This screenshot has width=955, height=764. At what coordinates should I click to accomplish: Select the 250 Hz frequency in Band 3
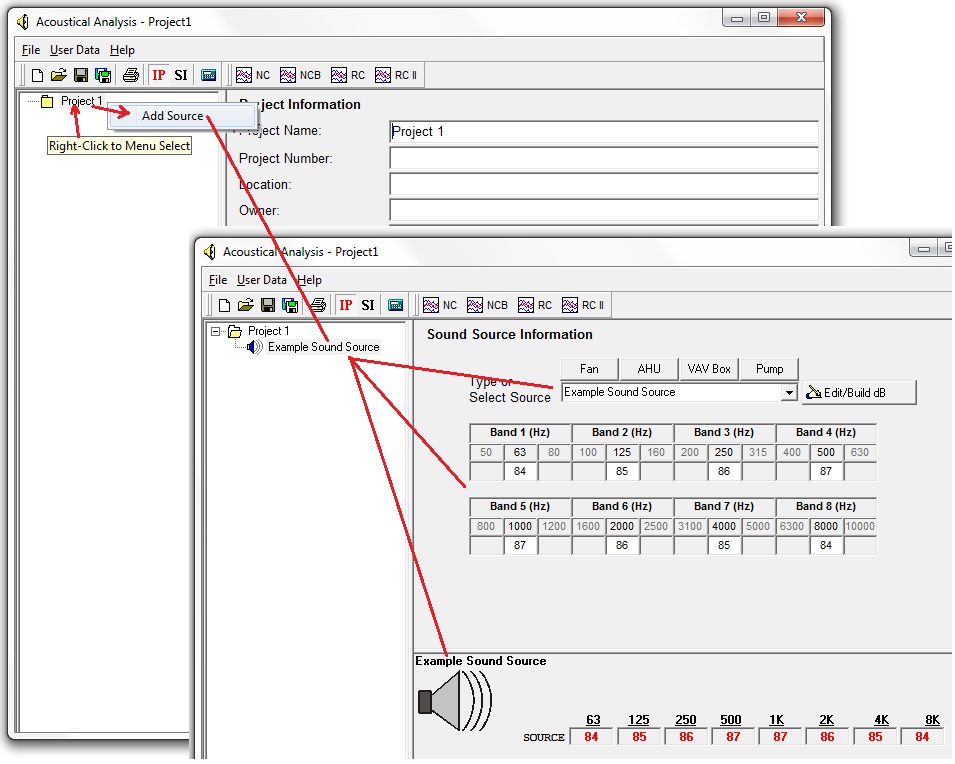click(724, 453)
